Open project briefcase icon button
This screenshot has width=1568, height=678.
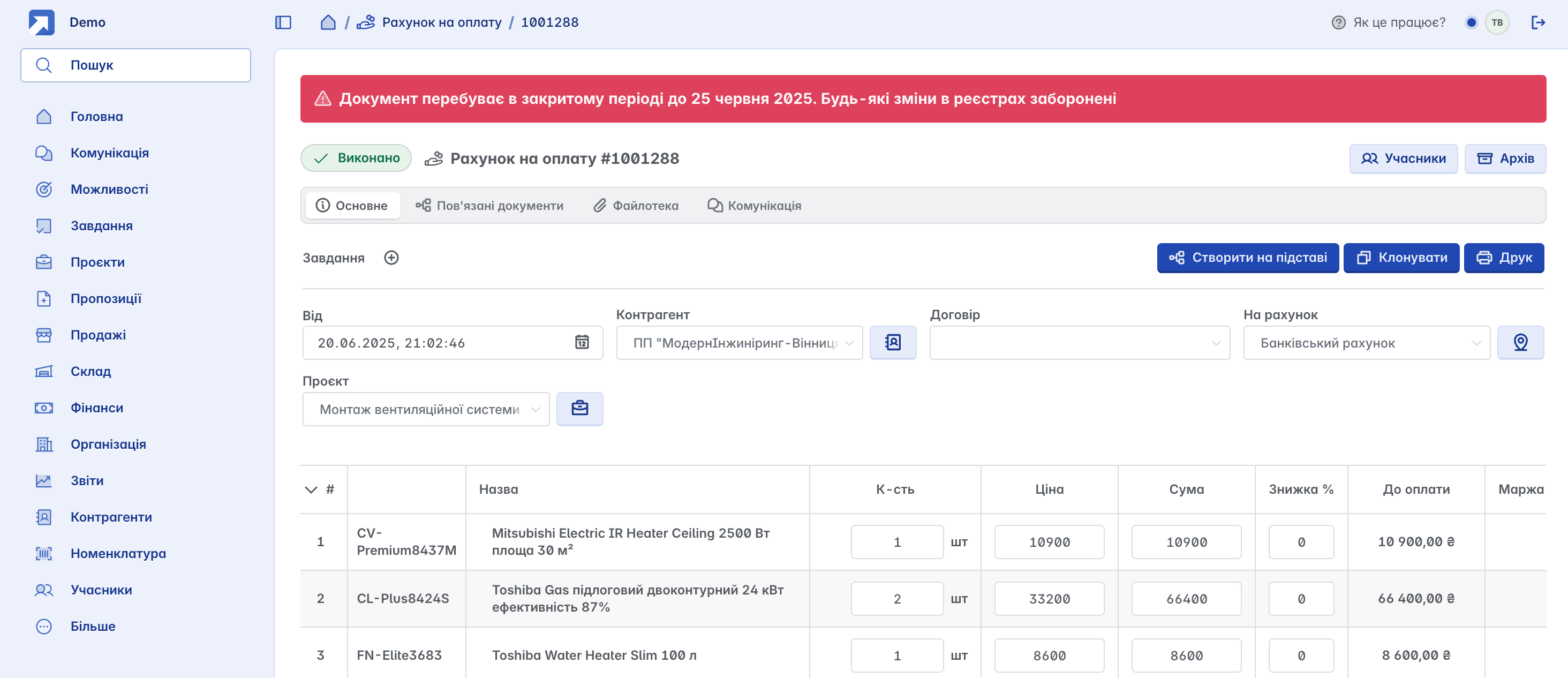click(579, 409)
